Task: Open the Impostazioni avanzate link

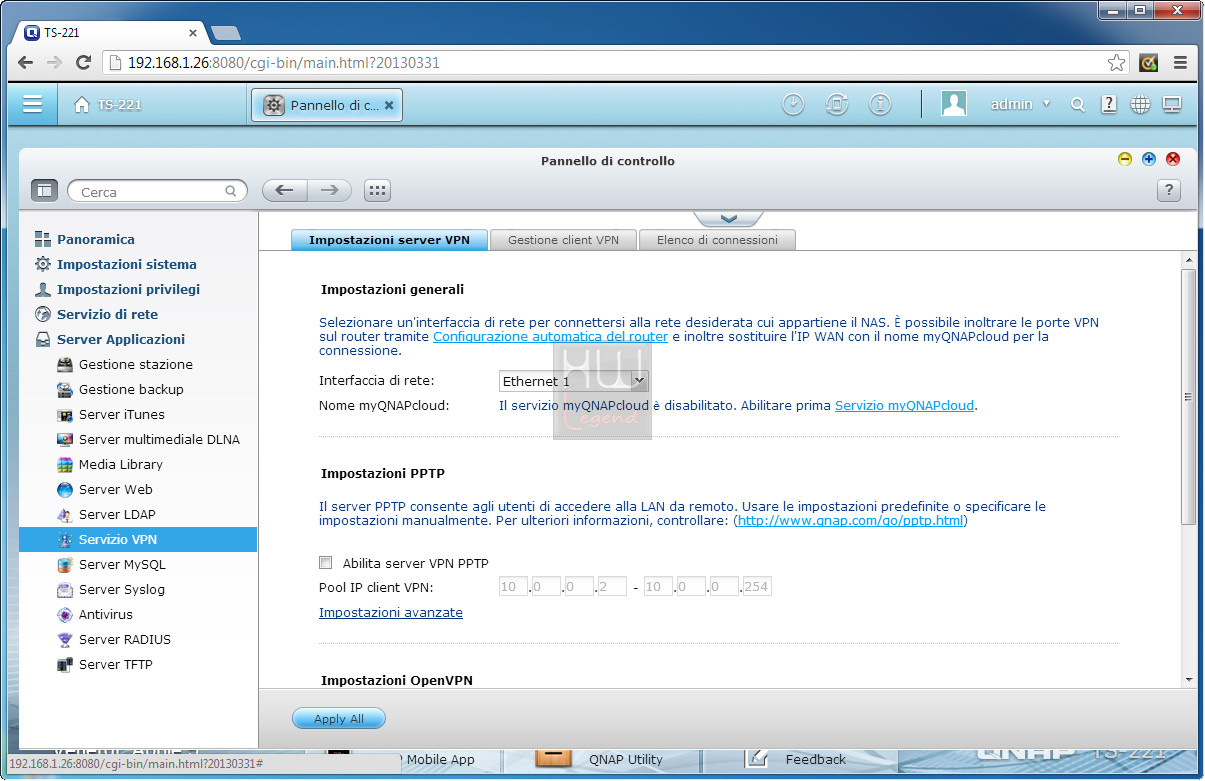Action: [x=391, y=613]
